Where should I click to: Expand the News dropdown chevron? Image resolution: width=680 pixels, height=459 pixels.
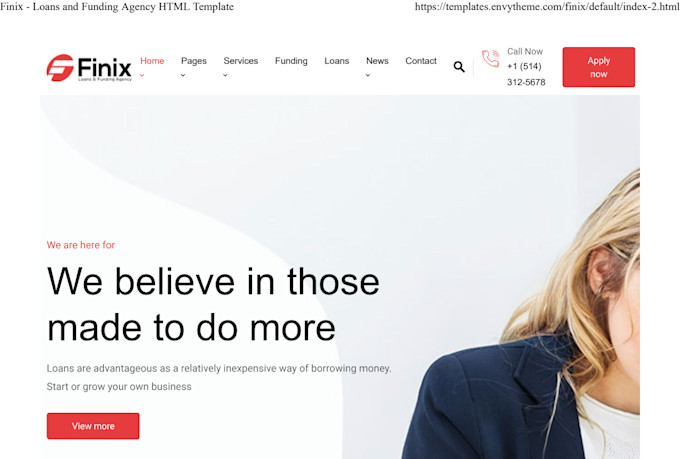(x=368, y=75)
